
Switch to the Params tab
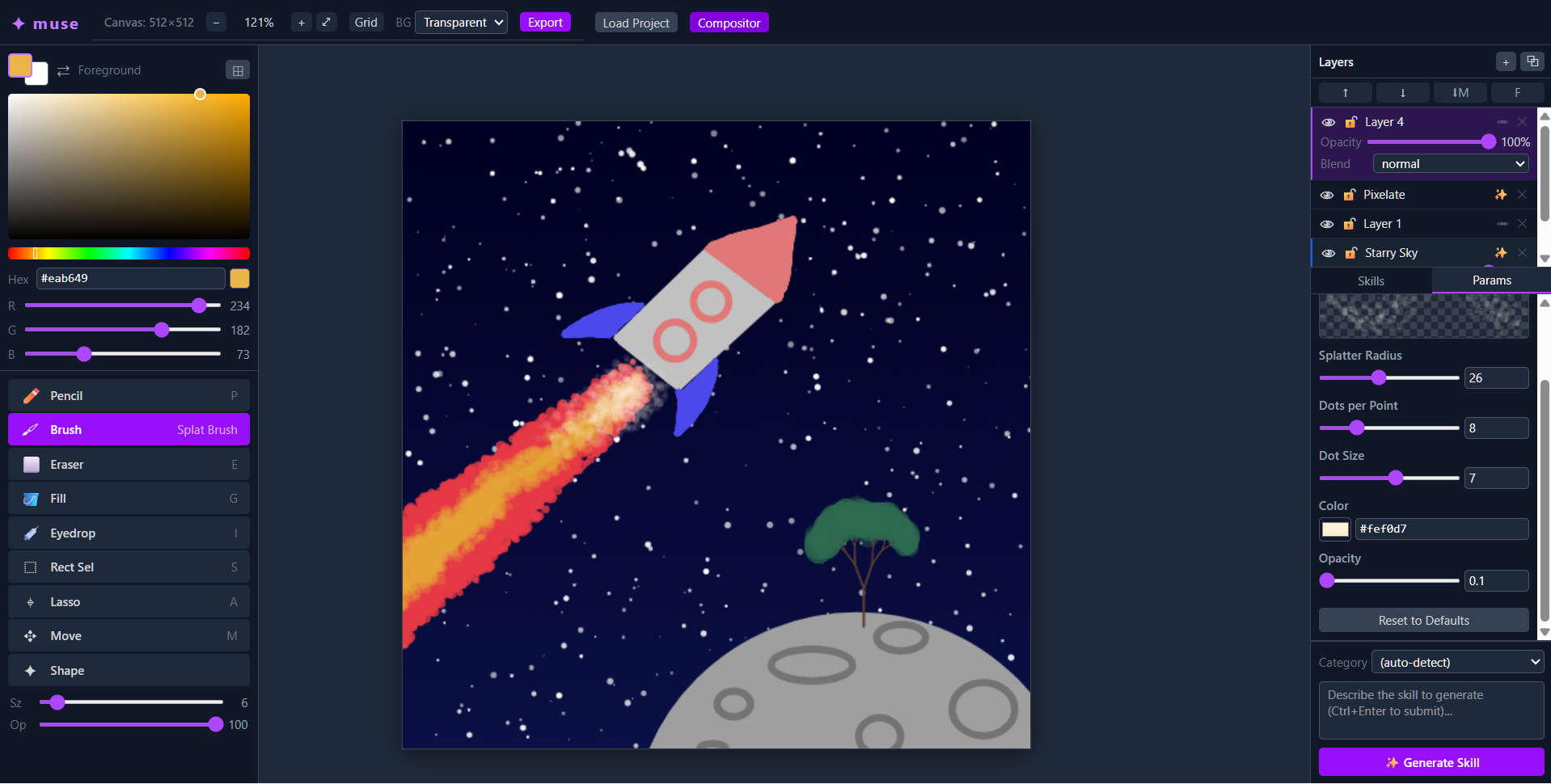coord(1491,280)
